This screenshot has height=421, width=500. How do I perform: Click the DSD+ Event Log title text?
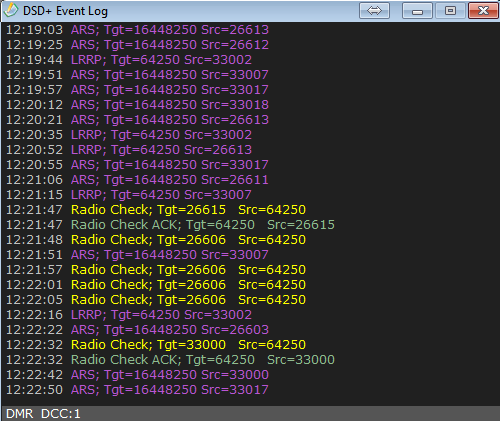[x=65, y=11]
